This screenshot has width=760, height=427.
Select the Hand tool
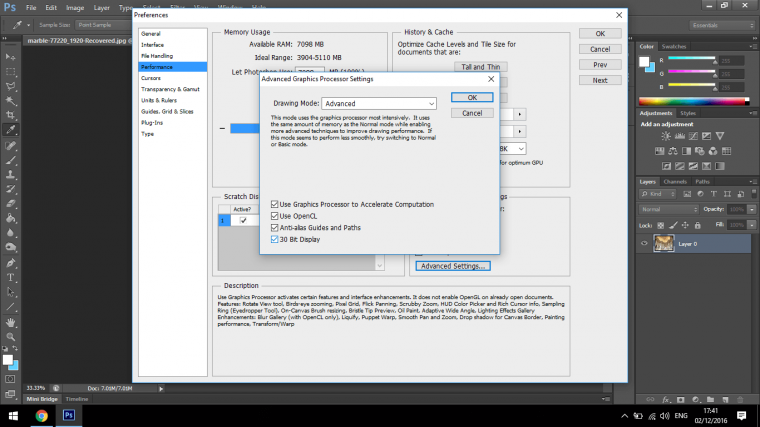[10, 322]
